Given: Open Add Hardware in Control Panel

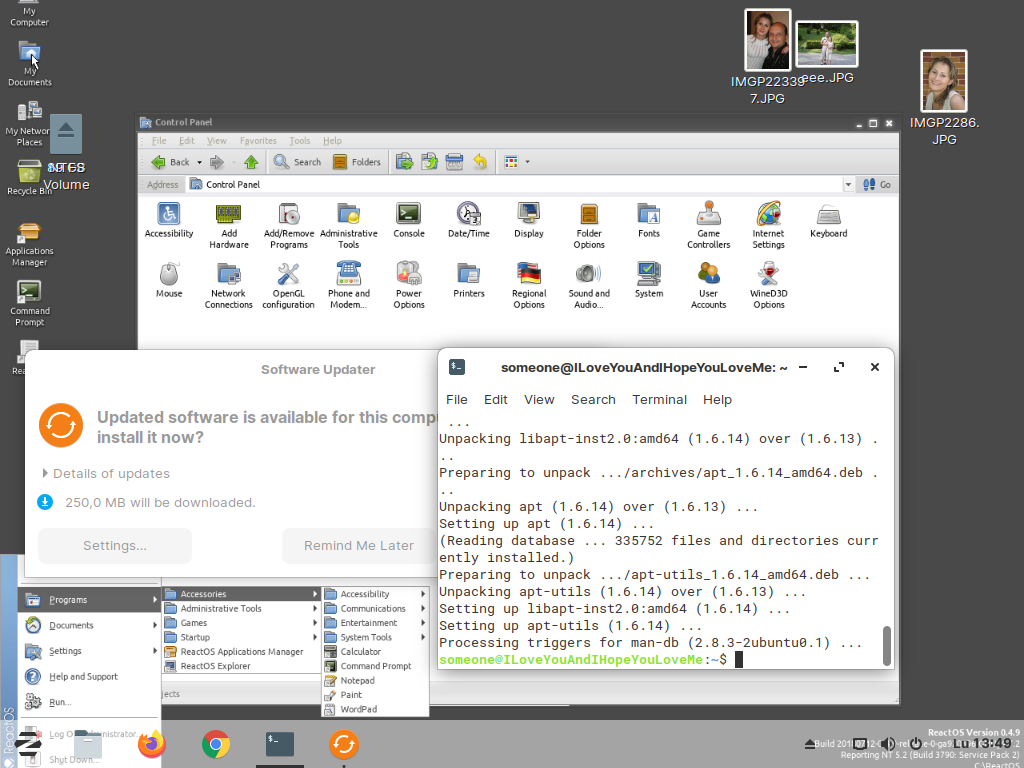Looking at the screenshot, I should point(229,225).
